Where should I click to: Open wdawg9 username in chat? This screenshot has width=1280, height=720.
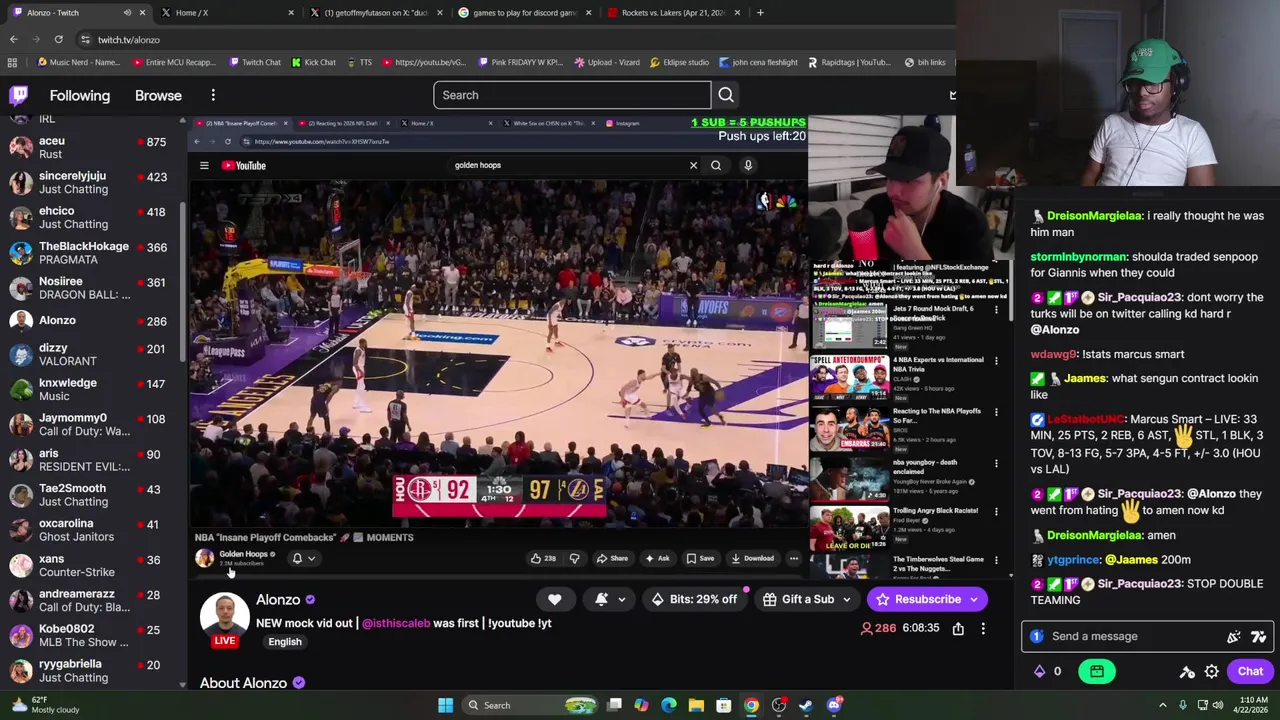(1054, 354)
